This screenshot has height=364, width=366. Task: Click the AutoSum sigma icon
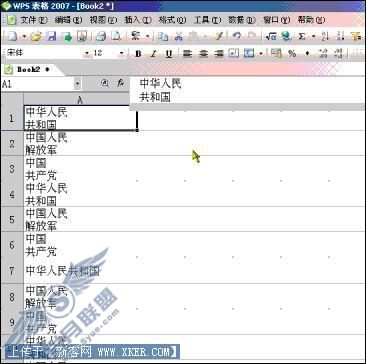coord(302,36)
